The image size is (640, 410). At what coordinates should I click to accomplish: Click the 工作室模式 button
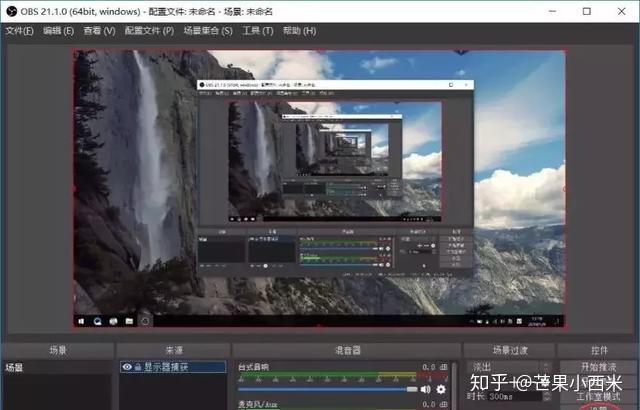(598, 396)
